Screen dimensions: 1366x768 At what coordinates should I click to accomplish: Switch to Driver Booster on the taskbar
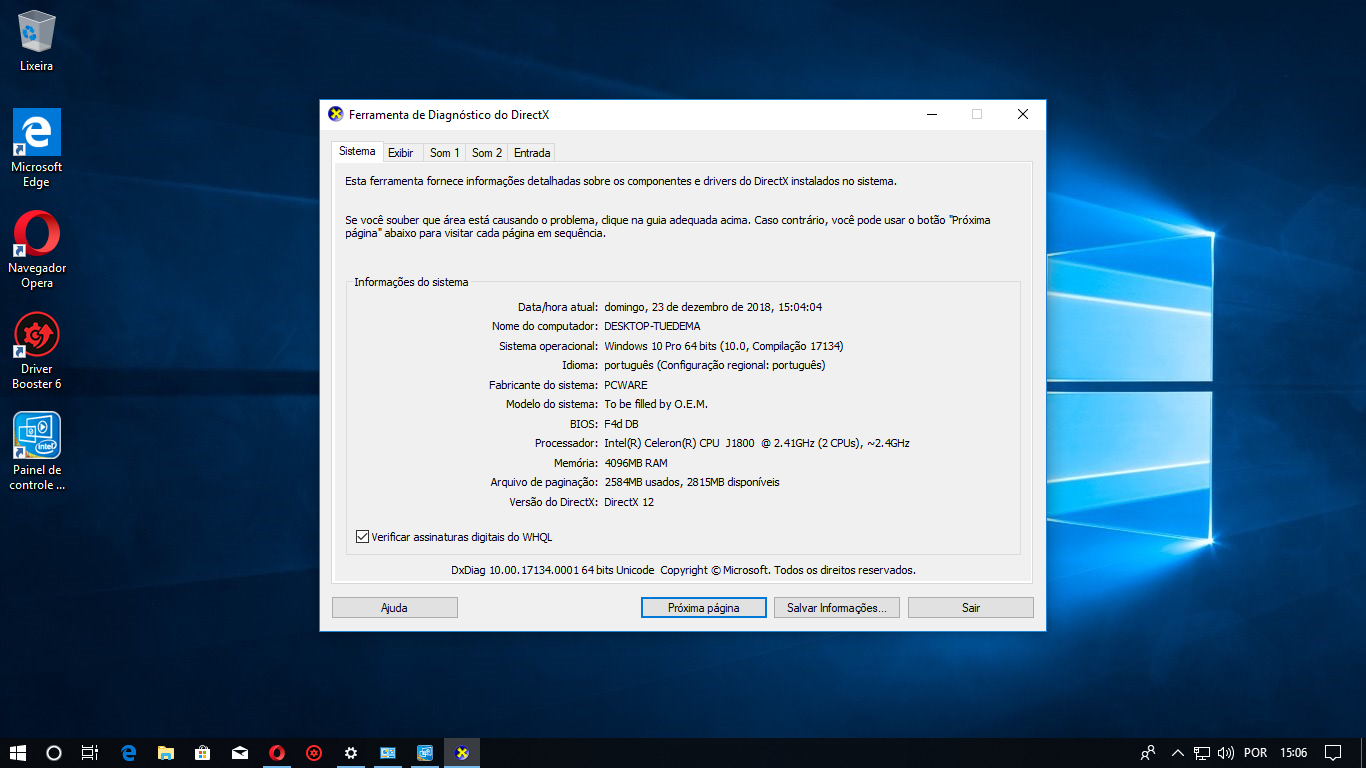click(x=314, y=753)
